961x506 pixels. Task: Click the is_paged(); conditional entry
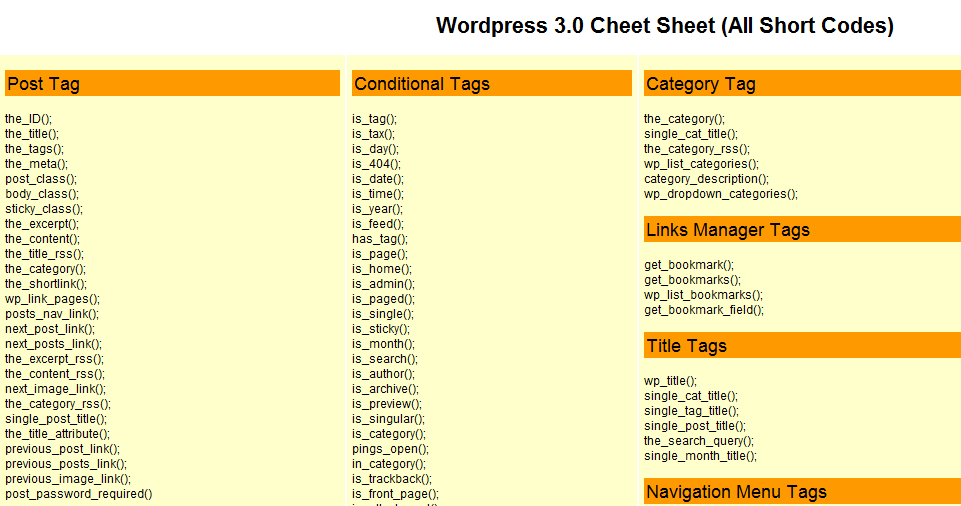click(x=384, y=299)
